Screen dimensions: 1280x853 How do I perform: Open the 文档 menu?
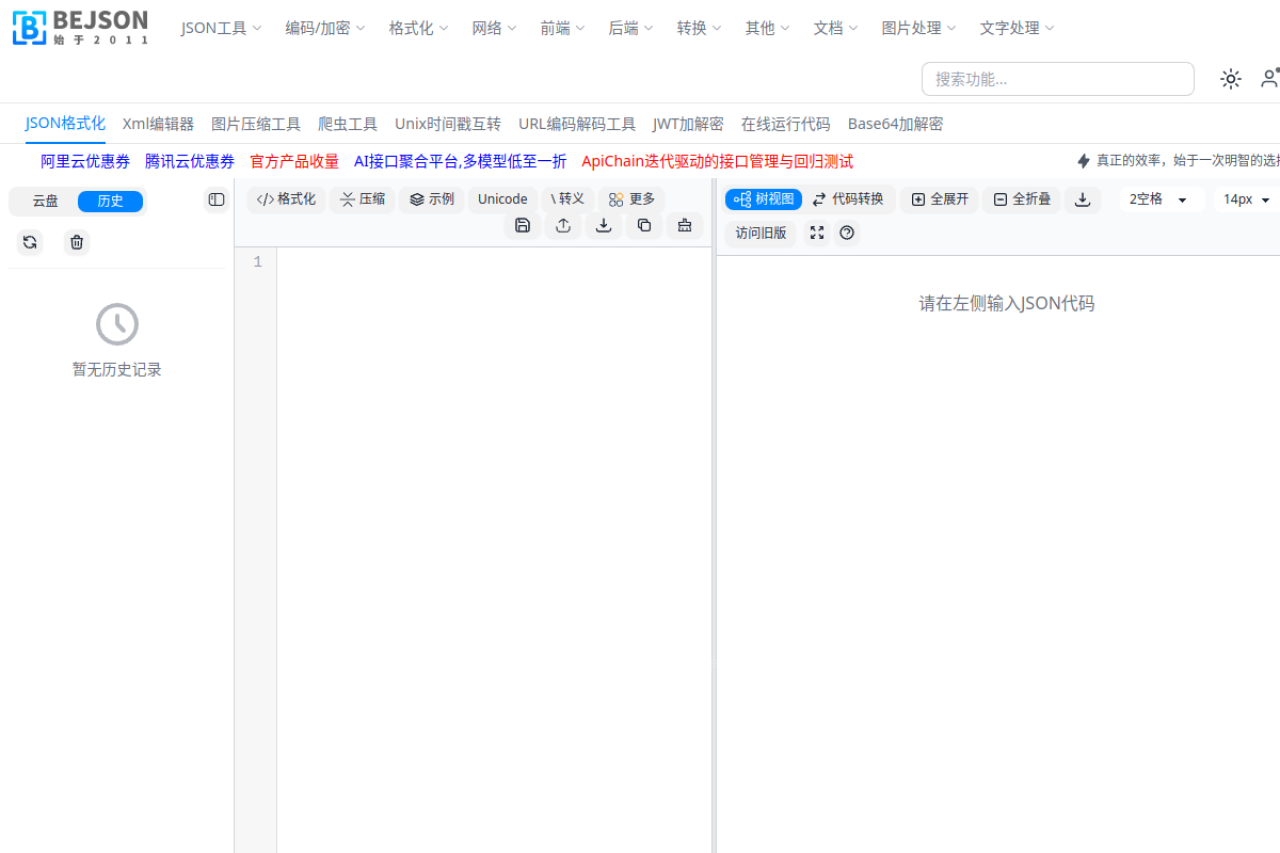pos(835,28)
